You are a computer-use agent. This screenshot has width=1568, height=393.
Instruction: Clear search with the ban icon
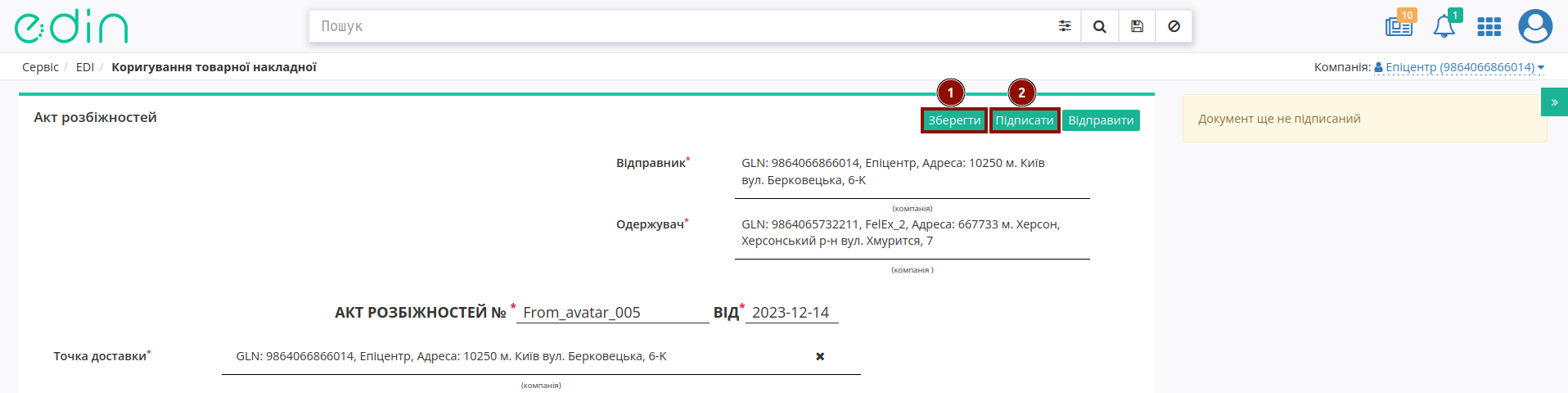coord(1174,26)
